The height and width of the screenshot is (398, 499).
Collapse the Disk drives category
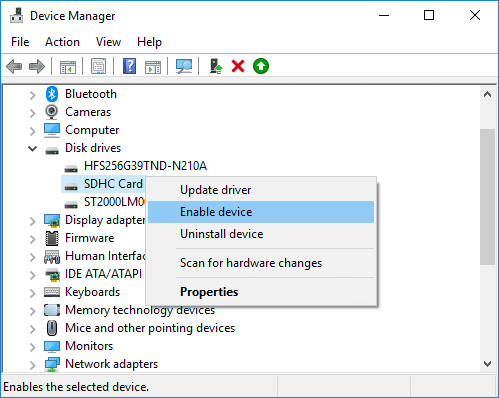(x=32, y=149)
